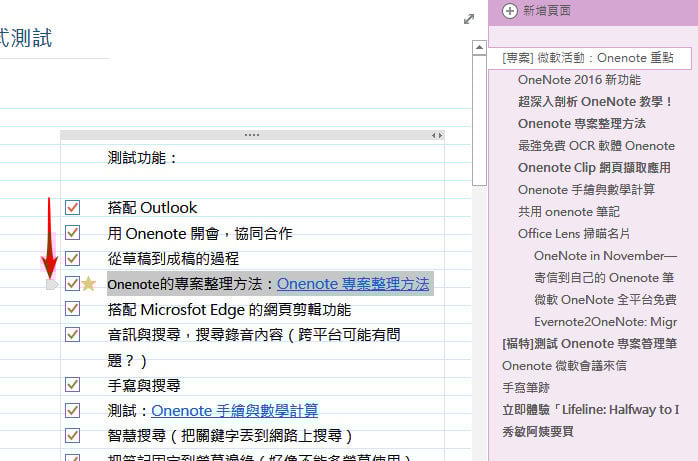698x461 pixels.
Task: Click the 搭配 Outlook text line
Action: click(152, 208)
